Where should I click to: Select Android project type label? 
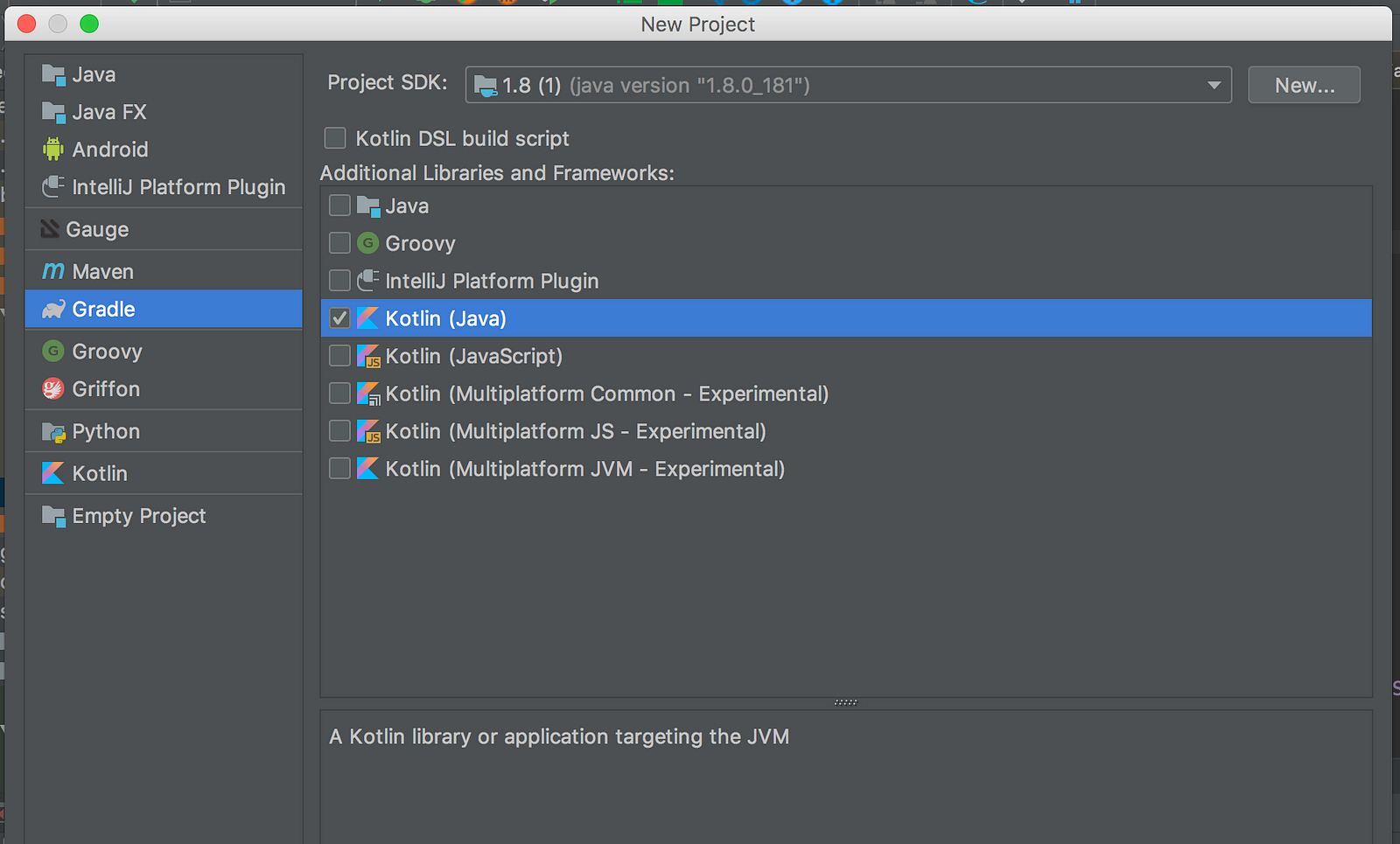[110, 150]
